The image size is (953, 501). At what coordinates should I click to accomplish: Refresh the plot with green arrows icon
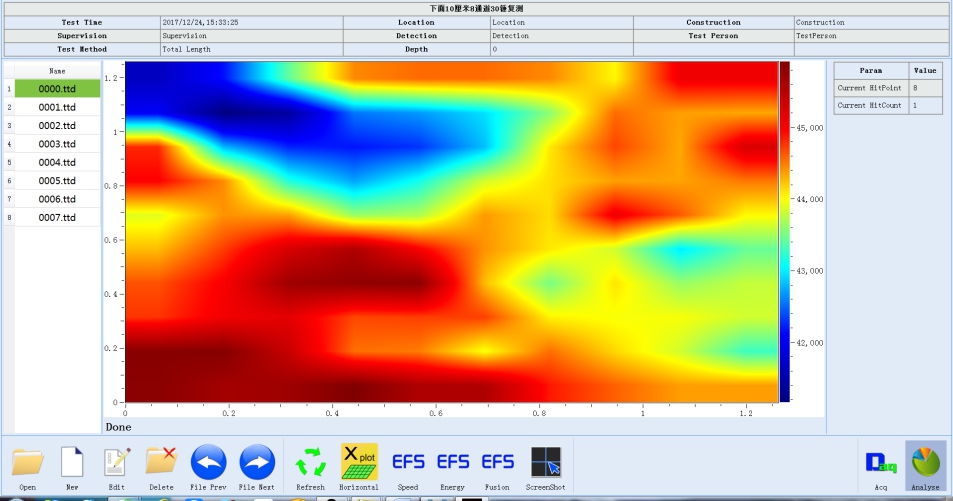point(311,462)
